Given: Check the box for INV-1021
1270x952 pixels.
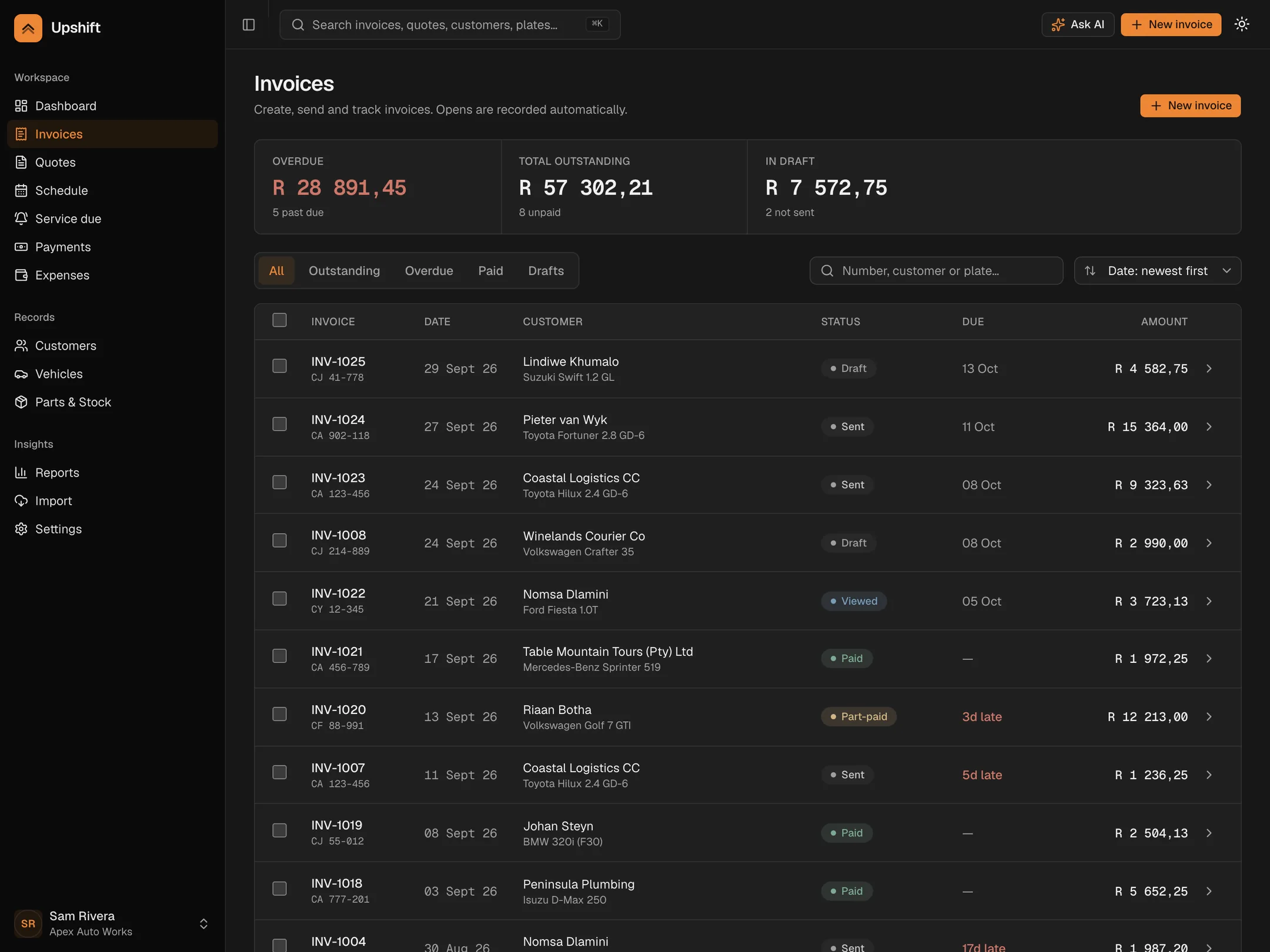Looking at the screenshot, I should tap(280, 656).
